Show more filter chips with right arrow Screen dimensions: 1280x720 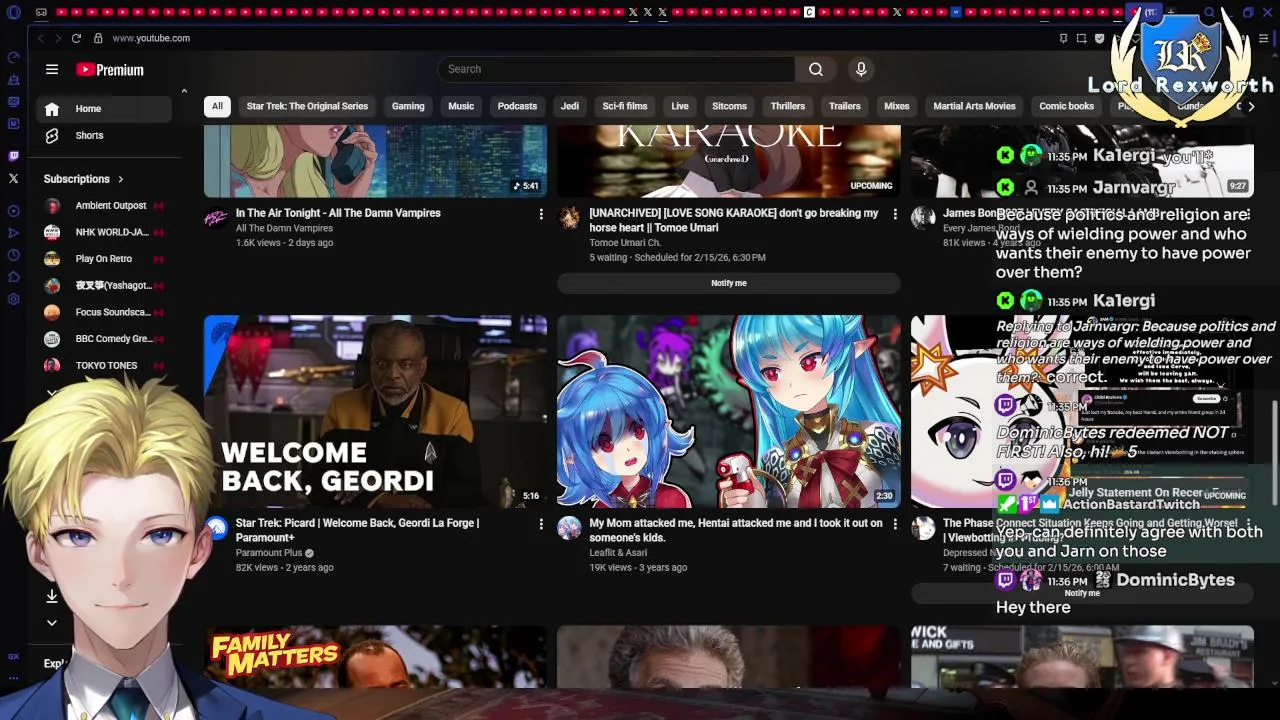click(1251, 106)
